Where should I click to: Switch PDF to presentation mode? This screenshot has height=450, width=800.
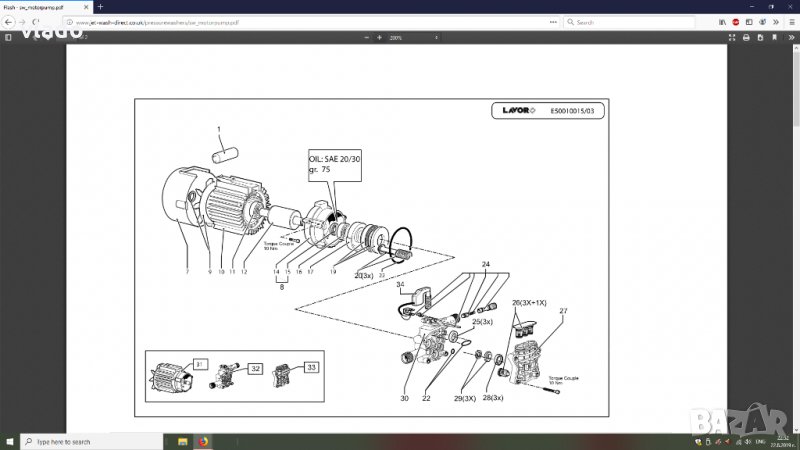click(731, 37)
